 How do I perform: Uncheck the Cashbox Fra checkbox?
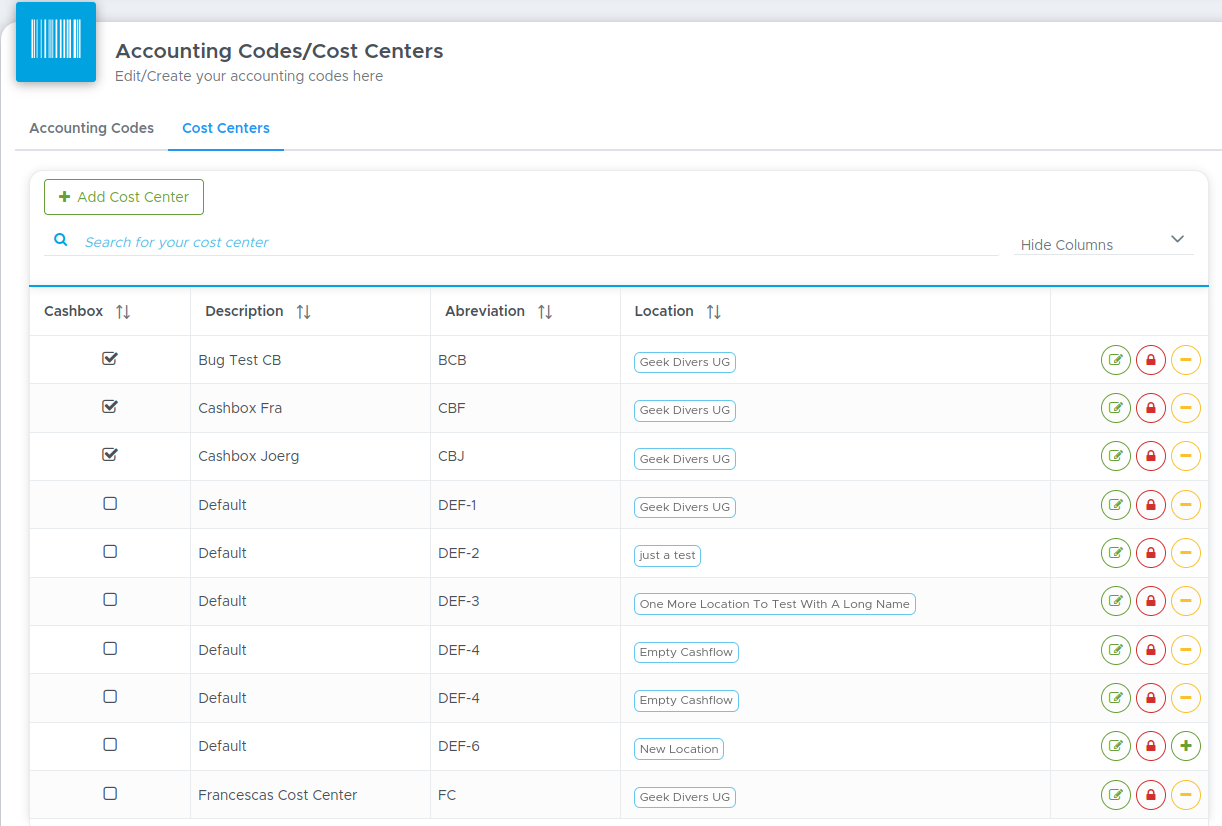[x=110, y=407]
